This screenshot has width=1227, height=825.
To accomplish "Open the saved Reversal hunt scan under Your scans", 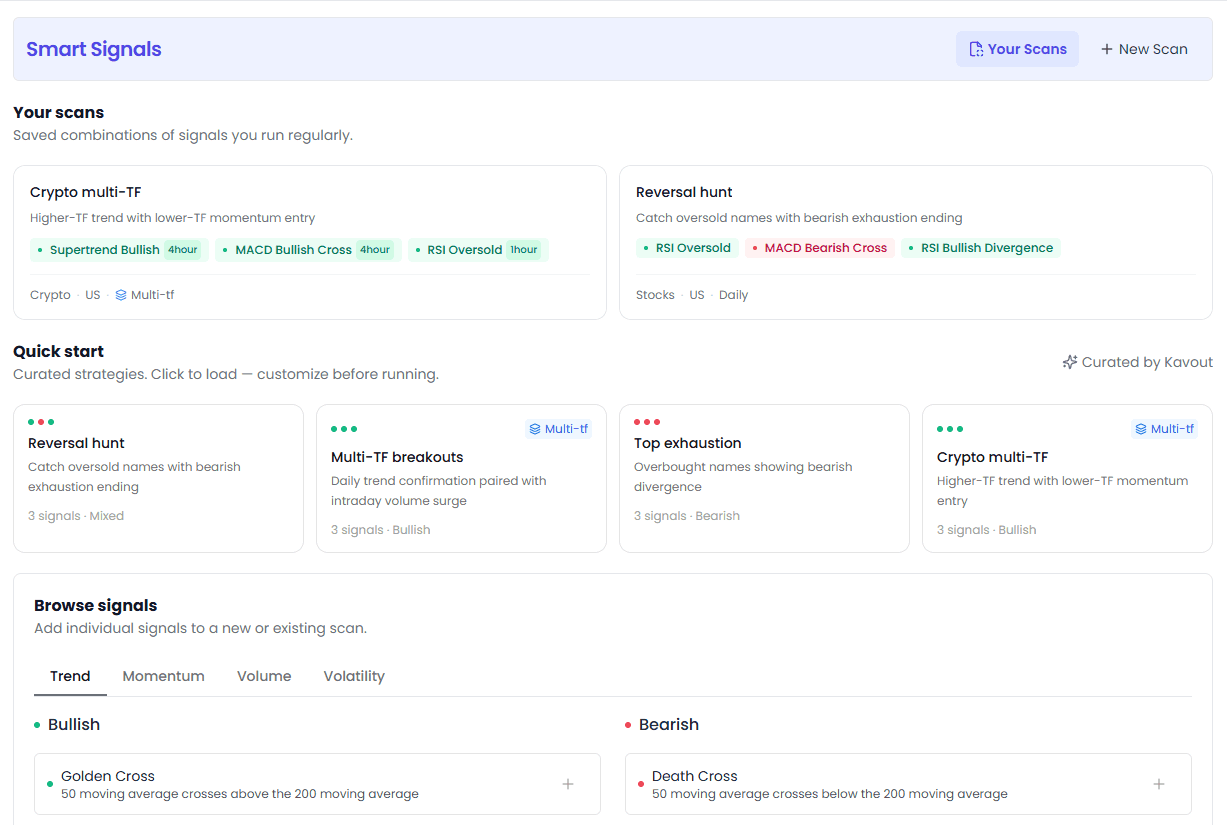I will point(916,243).
